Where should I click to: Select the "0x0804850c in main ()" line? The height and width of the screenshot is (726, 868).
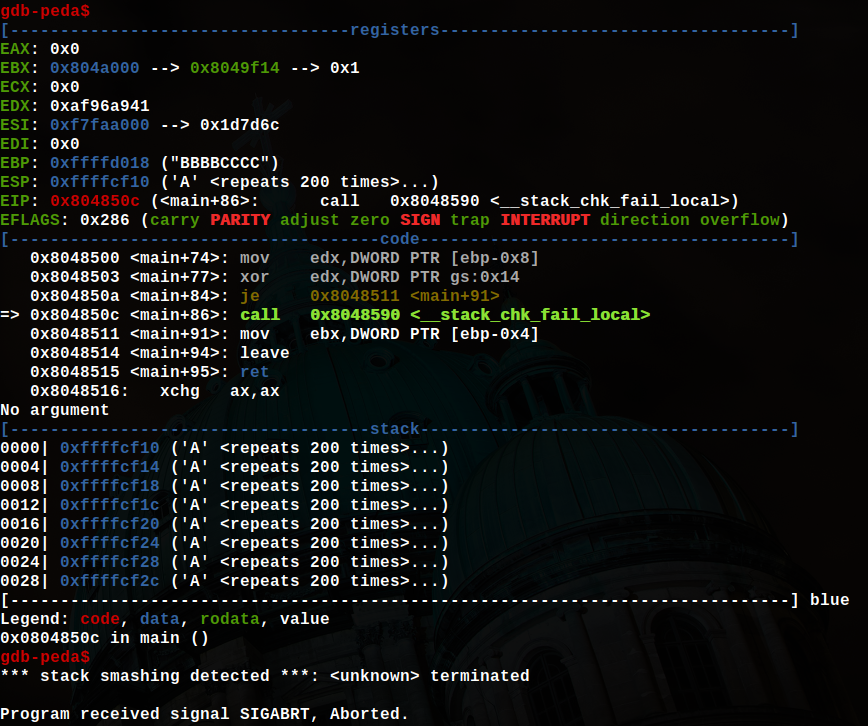105,638
